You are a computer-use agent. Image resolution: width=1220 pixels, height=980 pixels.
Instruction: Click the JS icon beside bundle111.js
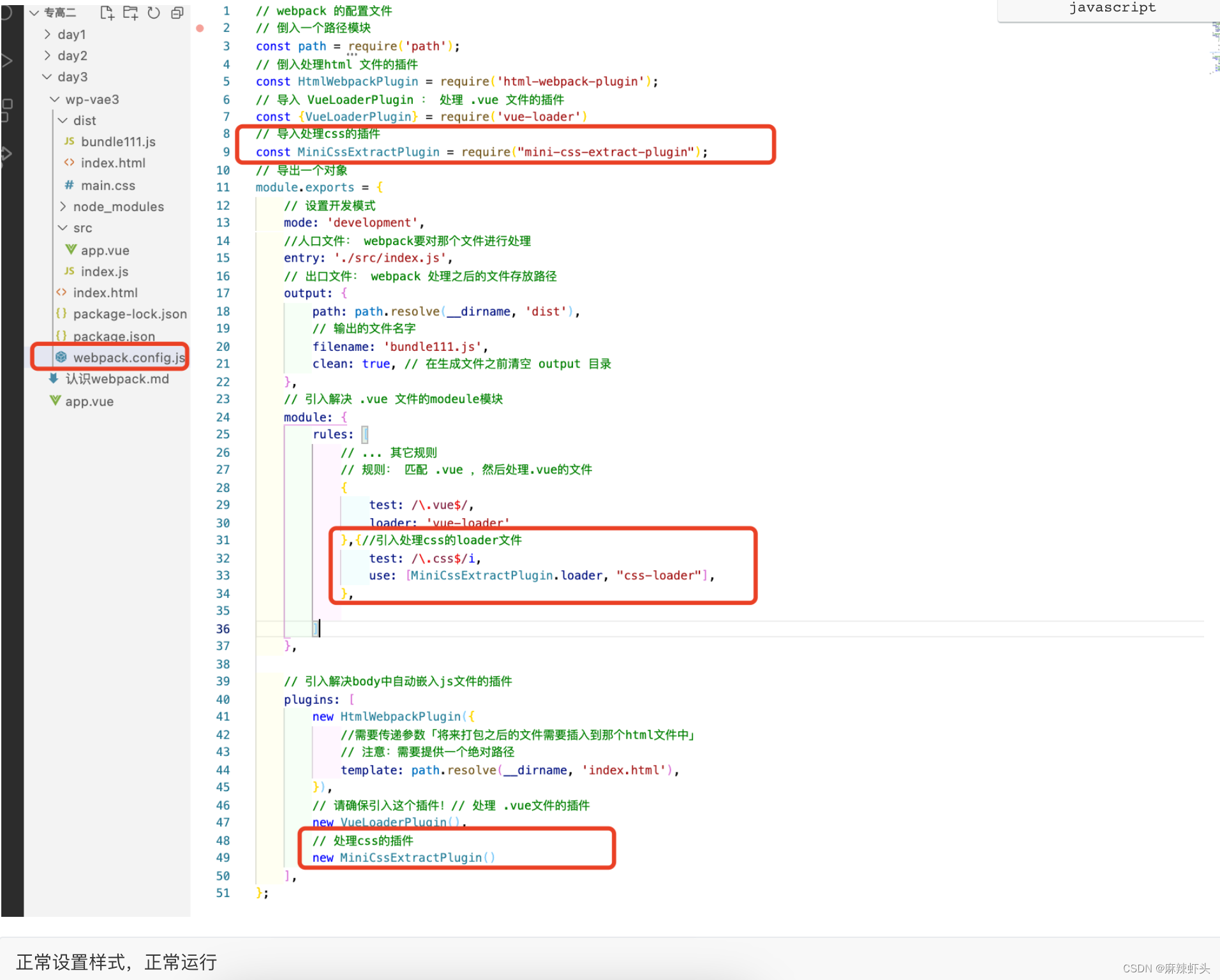(x=69, y=141)
